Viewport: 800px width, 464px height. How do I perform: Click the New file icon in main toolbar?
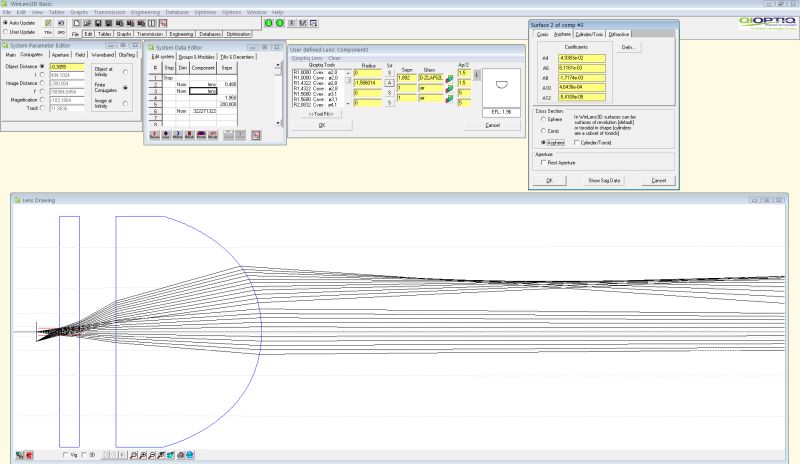point(77,23)
